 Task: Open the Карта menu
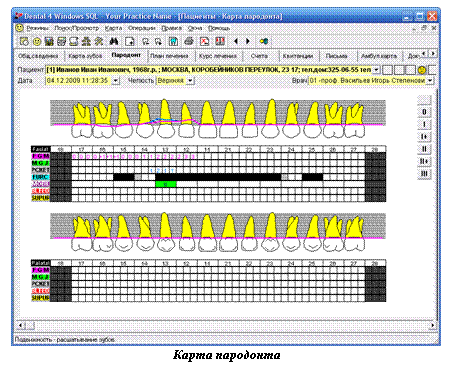pyautogui.click(x=113, y=28)
